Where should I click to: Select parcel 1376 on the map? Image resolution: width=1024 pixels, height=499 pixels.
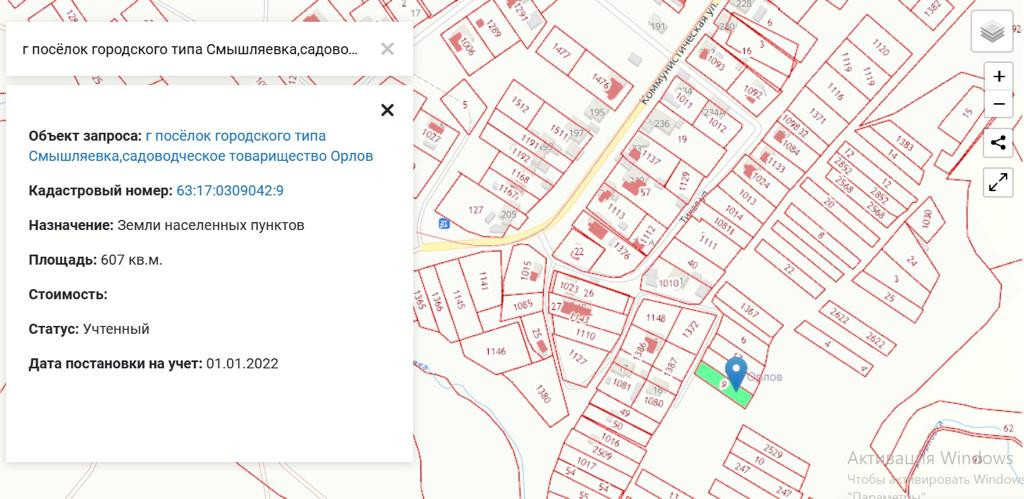pyautogui.click(x=621, y=251)
